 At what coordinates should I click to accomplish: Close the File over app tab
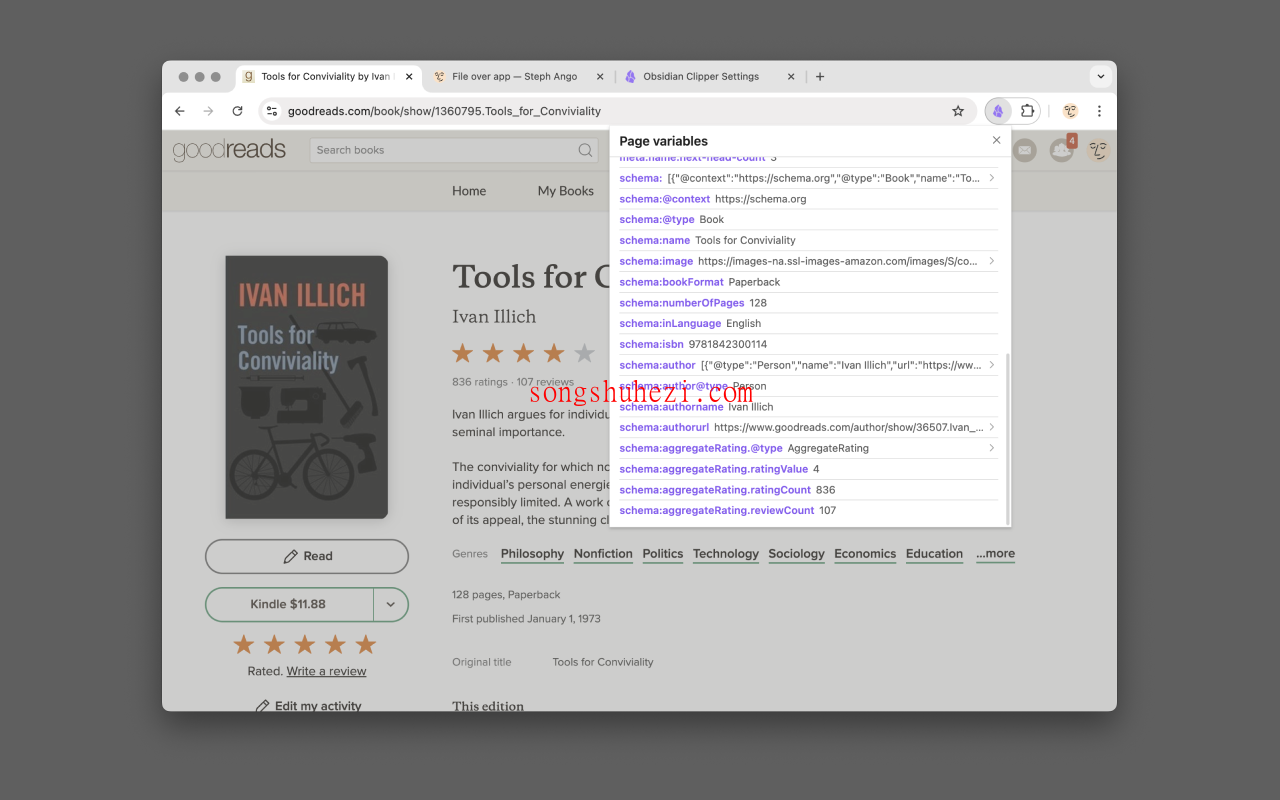(600, 76)
